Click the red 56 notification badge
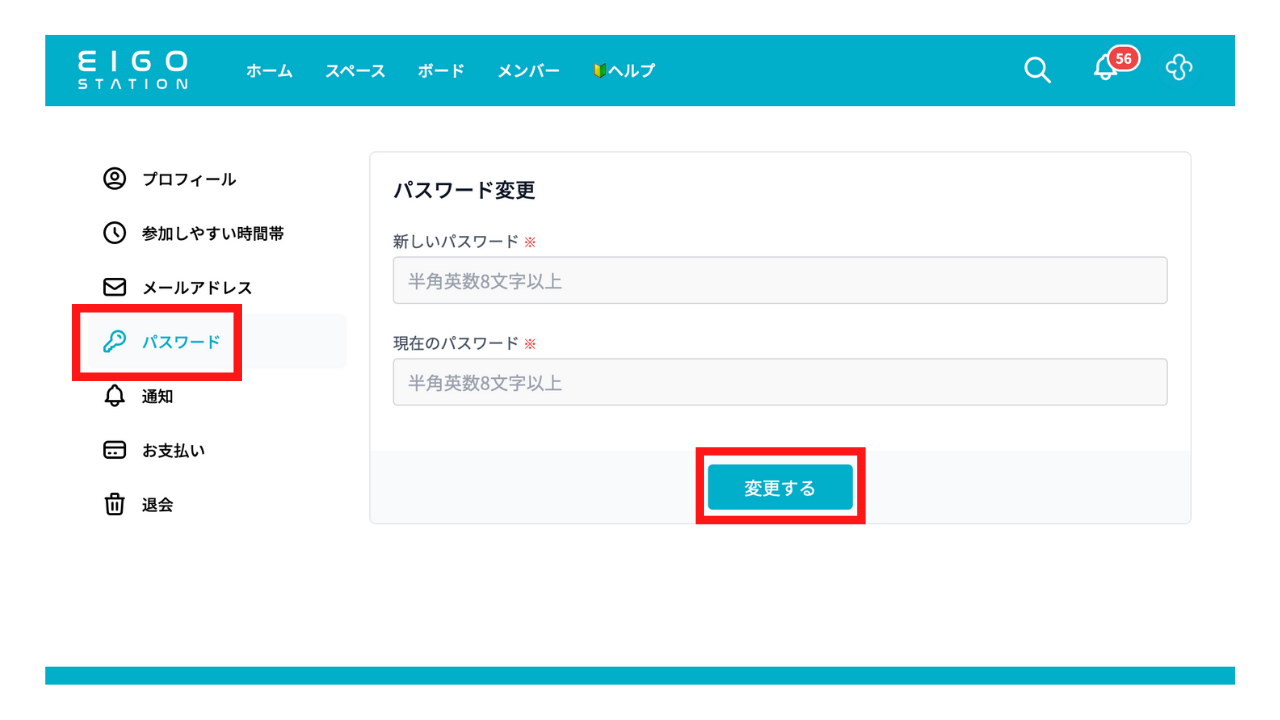Screen dimensions: 1280x720 click(1123, 59)
